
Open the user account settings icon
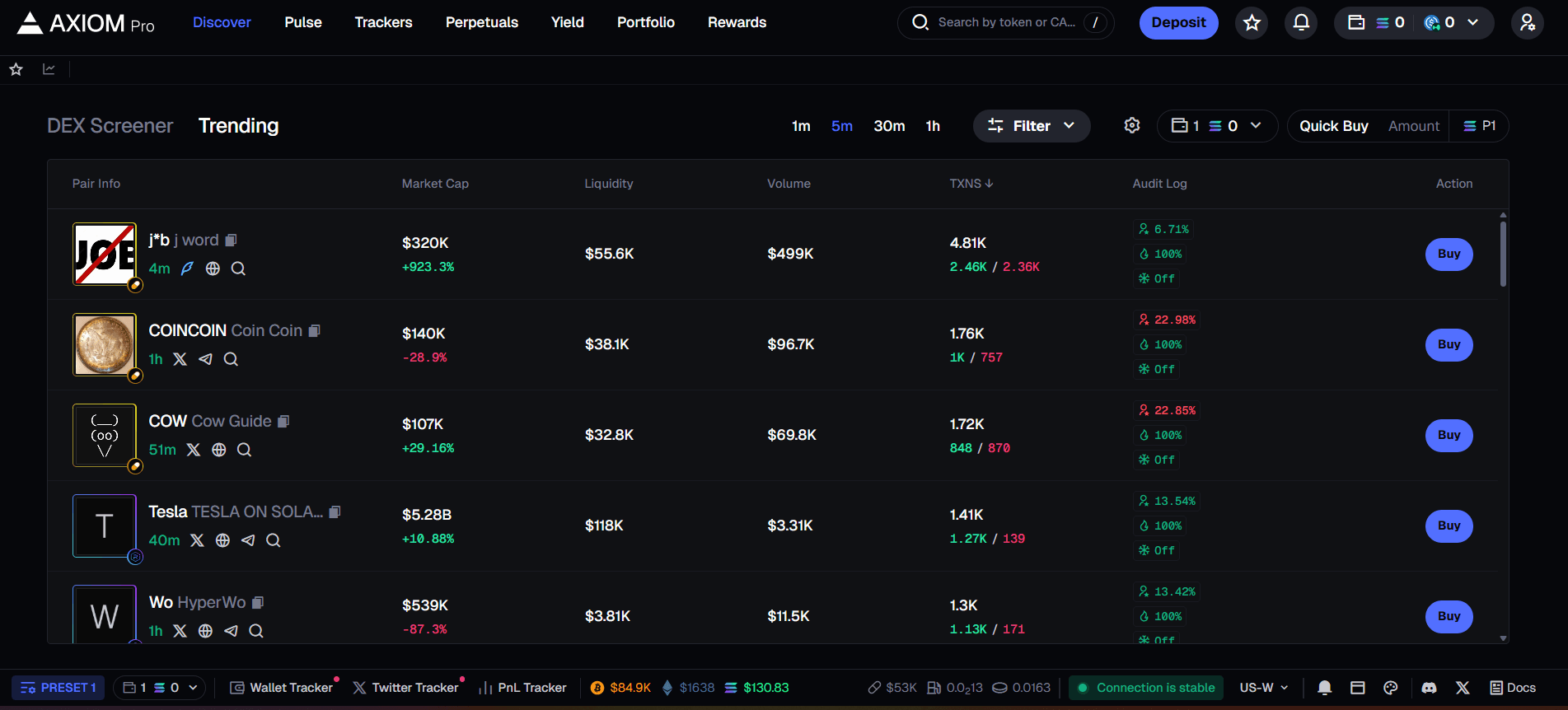point(1527,23)
